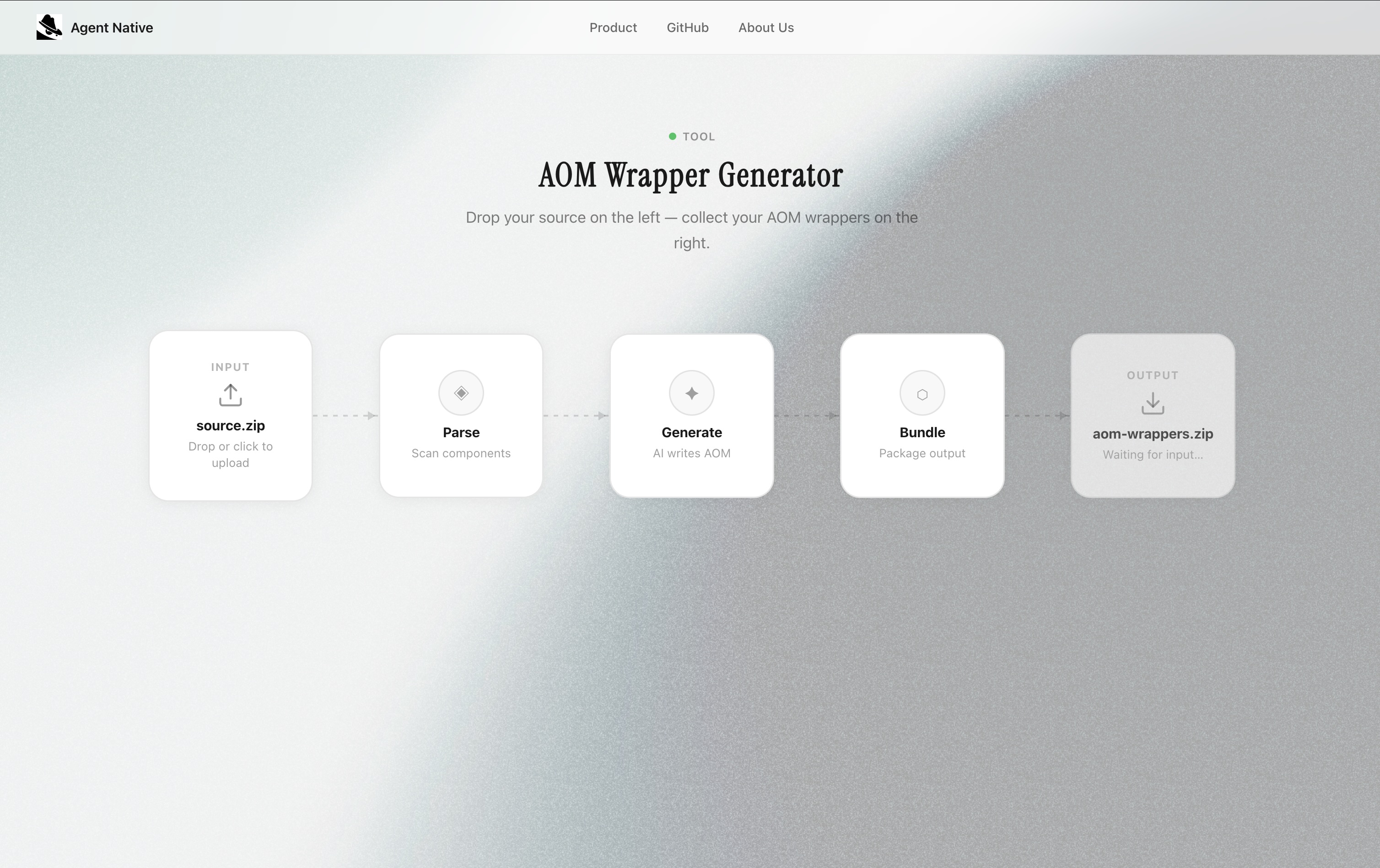Viewport: 1380px width, 868px height.
Task: Open the GitHub navigation link
Action: click(687, 27)
